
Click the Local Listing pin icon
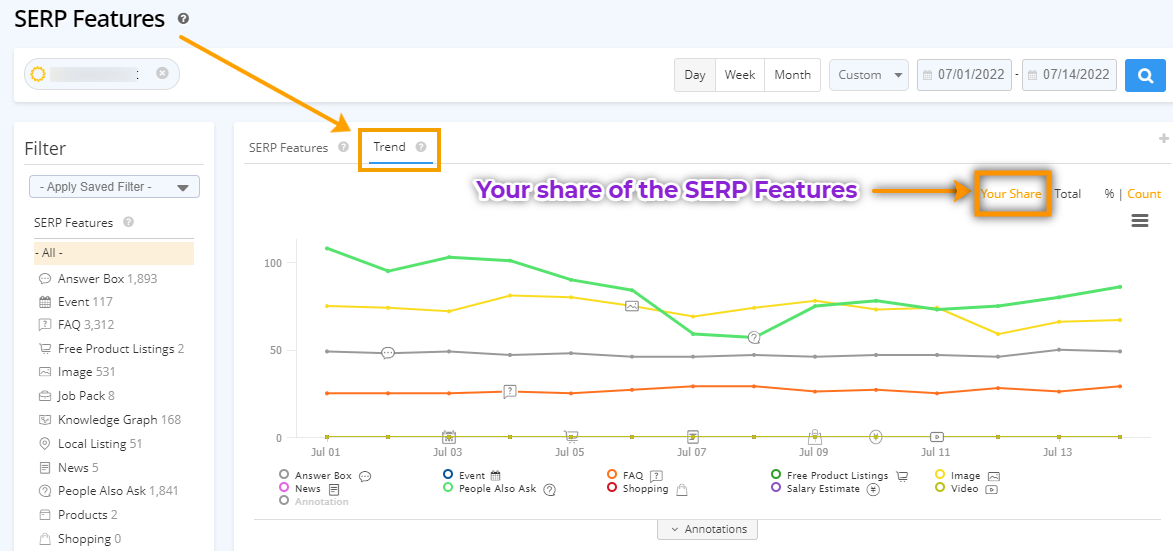(45, 443)
